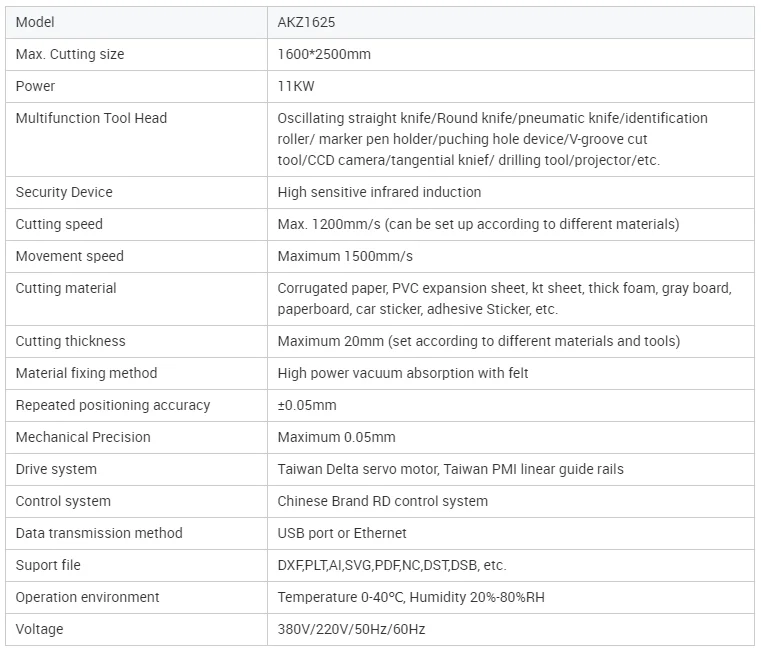The width and height of the screenshot is (761, 649).
Task: Click the Corrugated paper materials description
Action: [x=504, y=298]
